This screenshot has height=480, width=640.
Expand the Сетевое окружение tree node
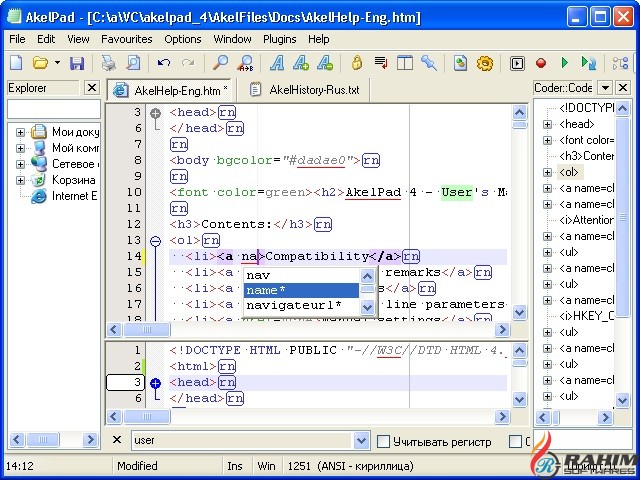click(x=20, y=164)
